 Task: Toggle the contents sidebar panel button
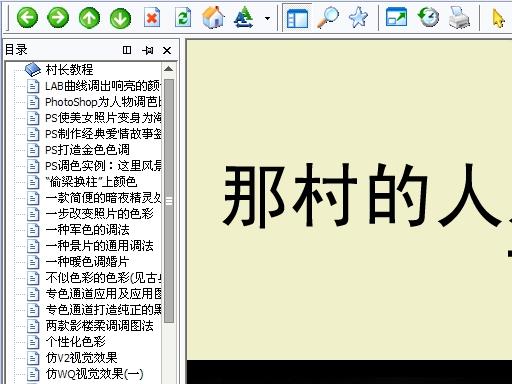[x=297, y=18]
